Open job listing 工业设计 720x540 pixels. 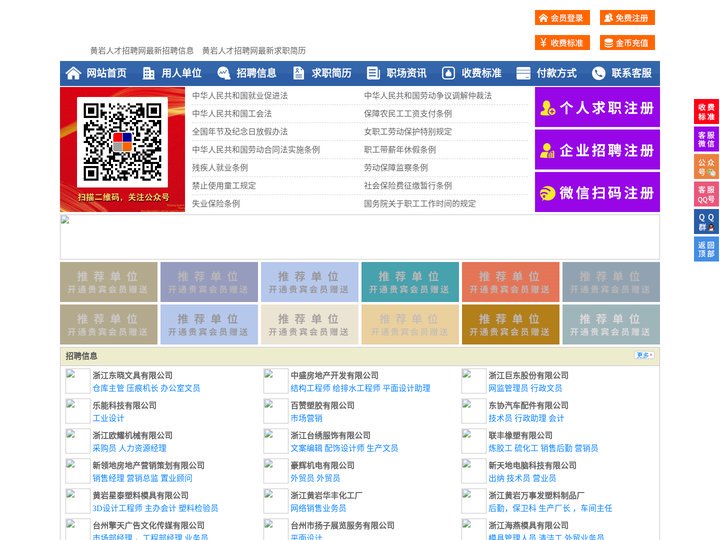[108, 418]
